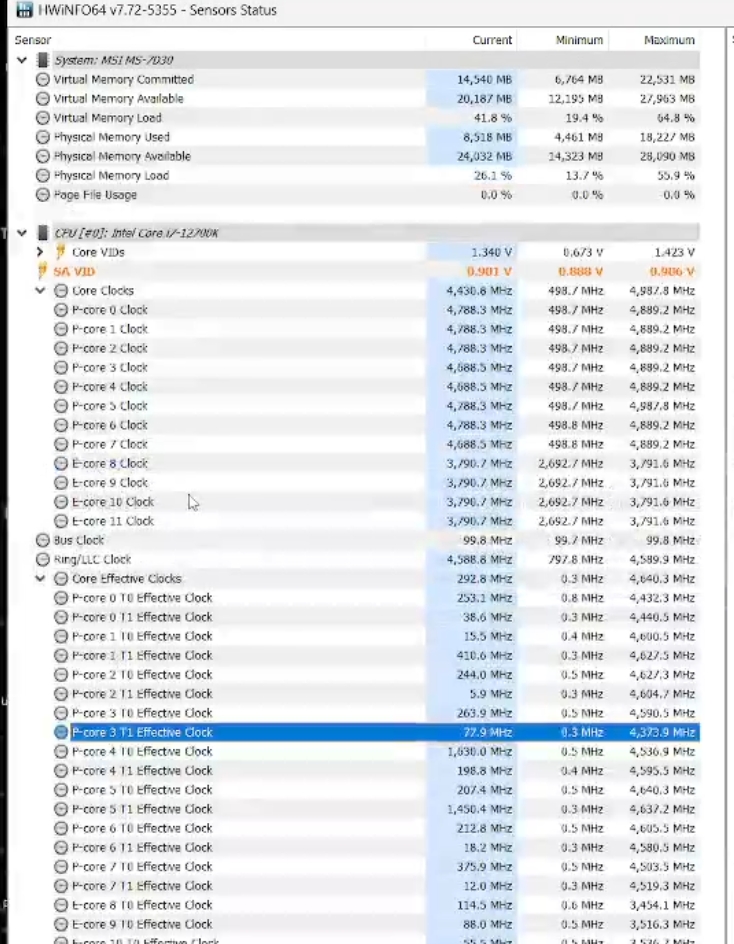Screen dimensions: 734x944
Task: Click the Page File Usage sensor icon
Action: click(43, 195)
